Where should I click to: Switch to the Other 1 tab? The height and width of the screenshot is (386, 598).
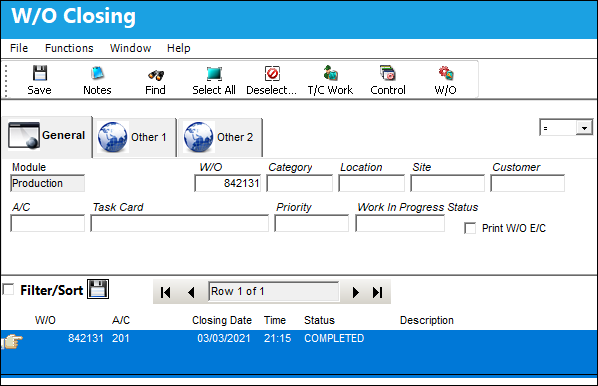click(135, 137)
